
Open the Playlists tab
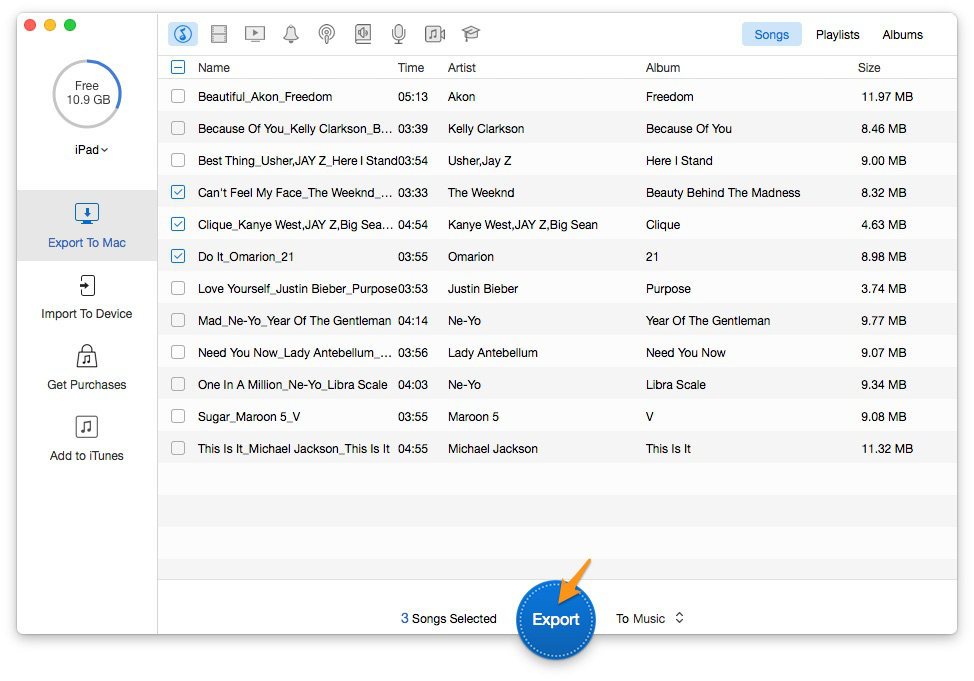(837, 34)
